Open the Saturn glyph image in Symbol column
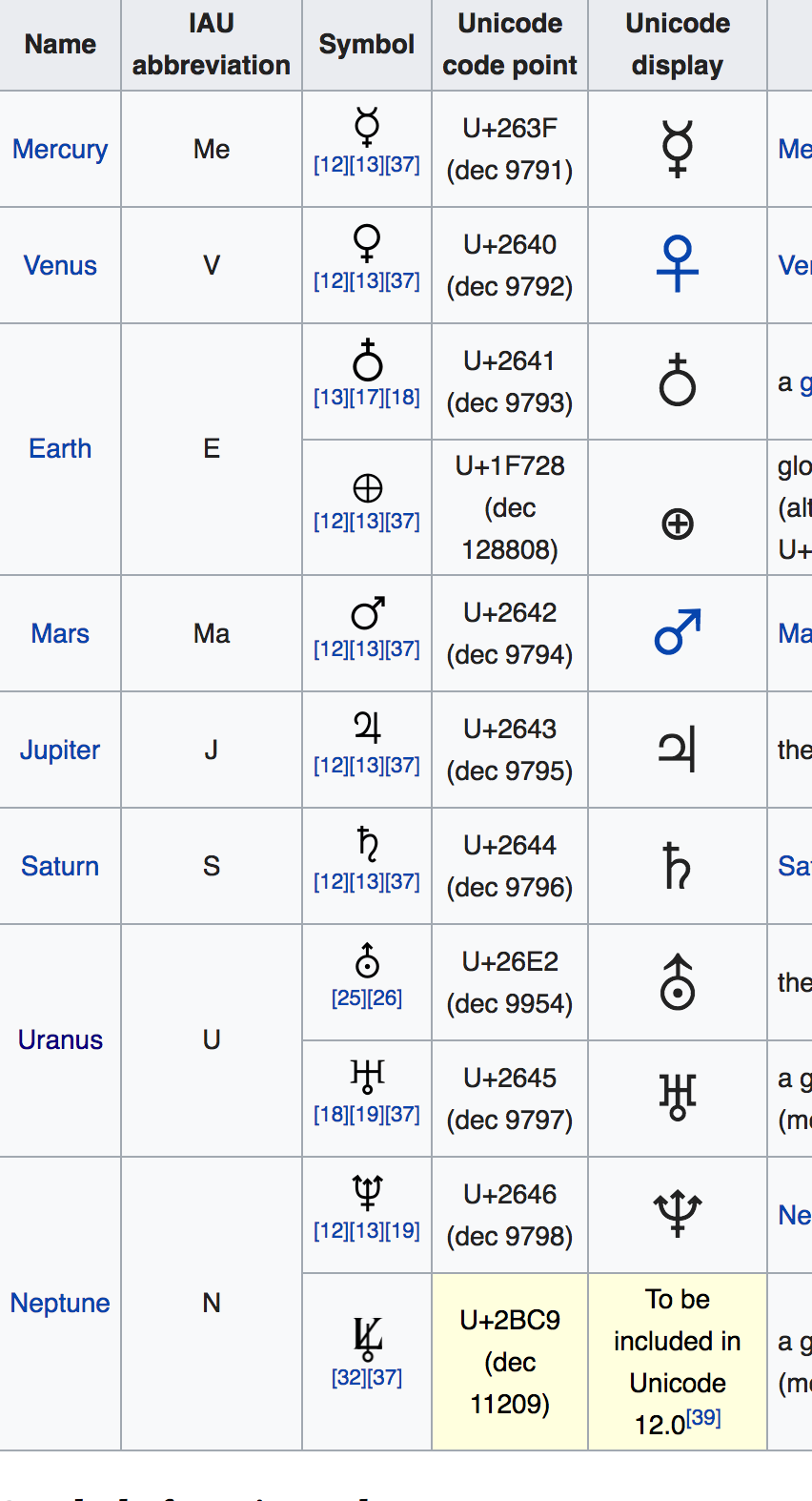The image size is (812, 1501). 367,845
